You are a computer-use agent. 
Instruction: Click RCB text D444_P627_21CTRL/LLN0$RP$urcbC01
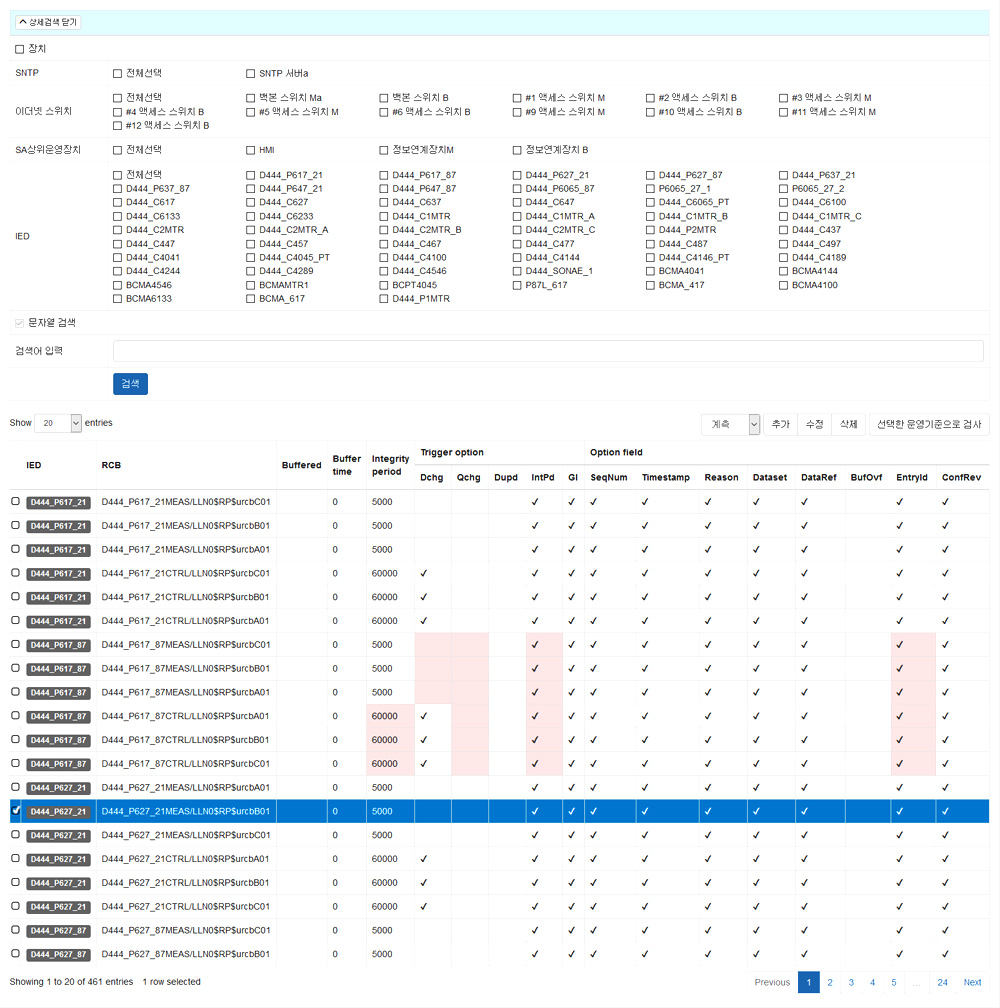(185, 906)
